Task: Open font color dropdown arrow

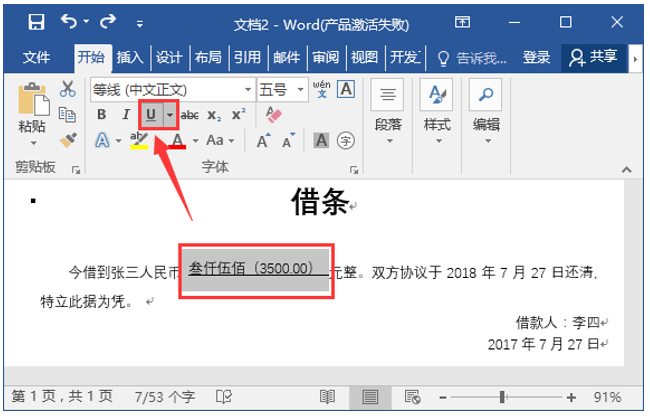Action: [x=195, y=141]
